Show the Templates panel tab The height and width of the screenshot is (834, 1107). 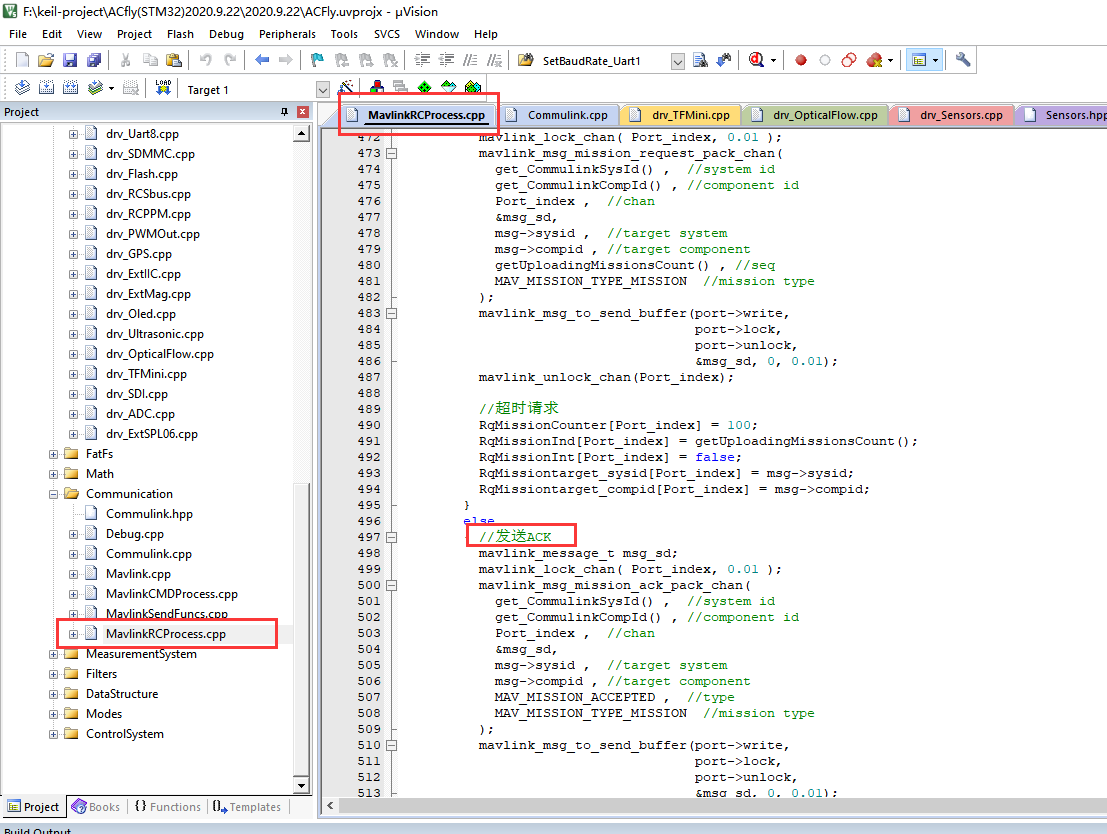tap(247, 806)
